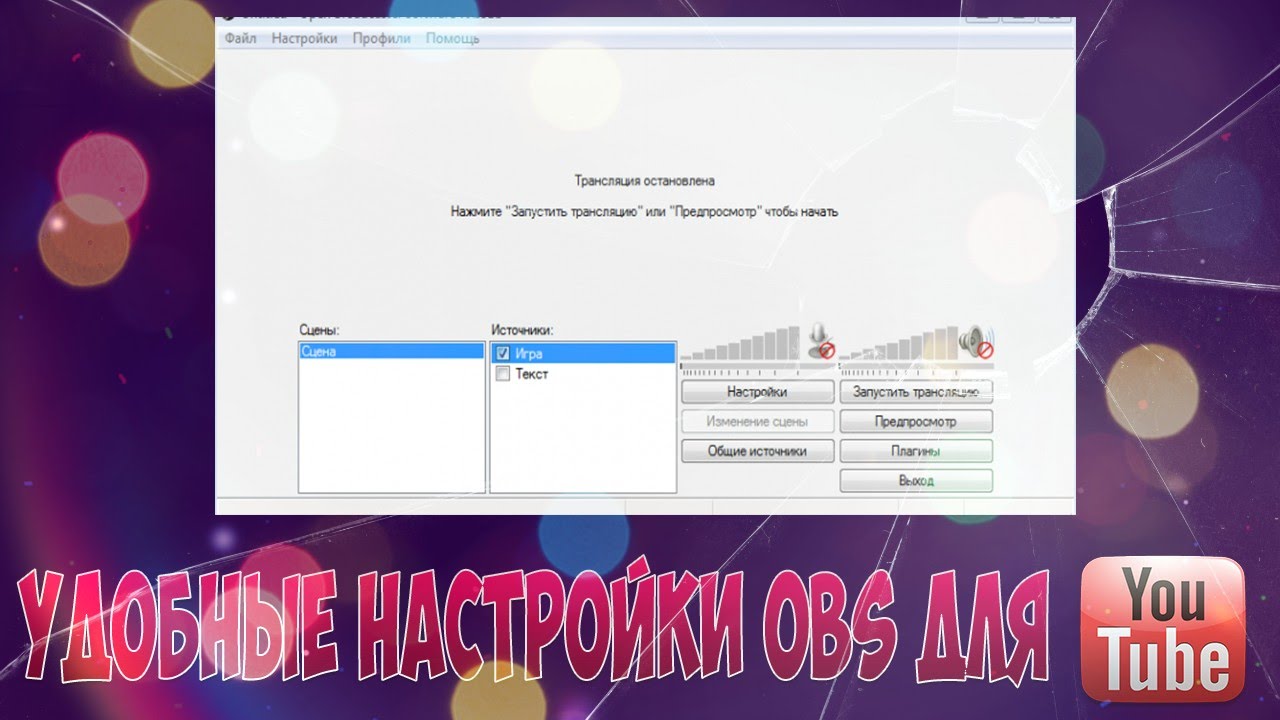Click the Выход button
Image resolution: width=1280 pixels, height=720 pixels.
click(x=916, y=481)
